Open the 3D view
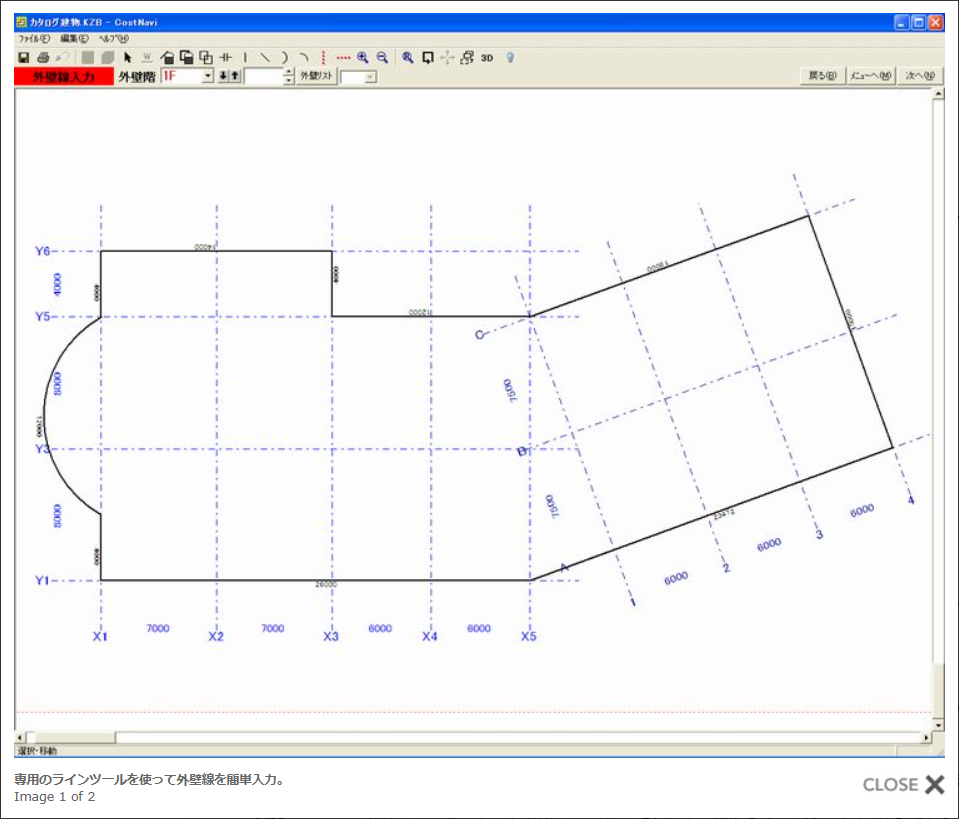The height and width of the screenshot is (819, 959). pyautogui.click(x=487, y=58)
